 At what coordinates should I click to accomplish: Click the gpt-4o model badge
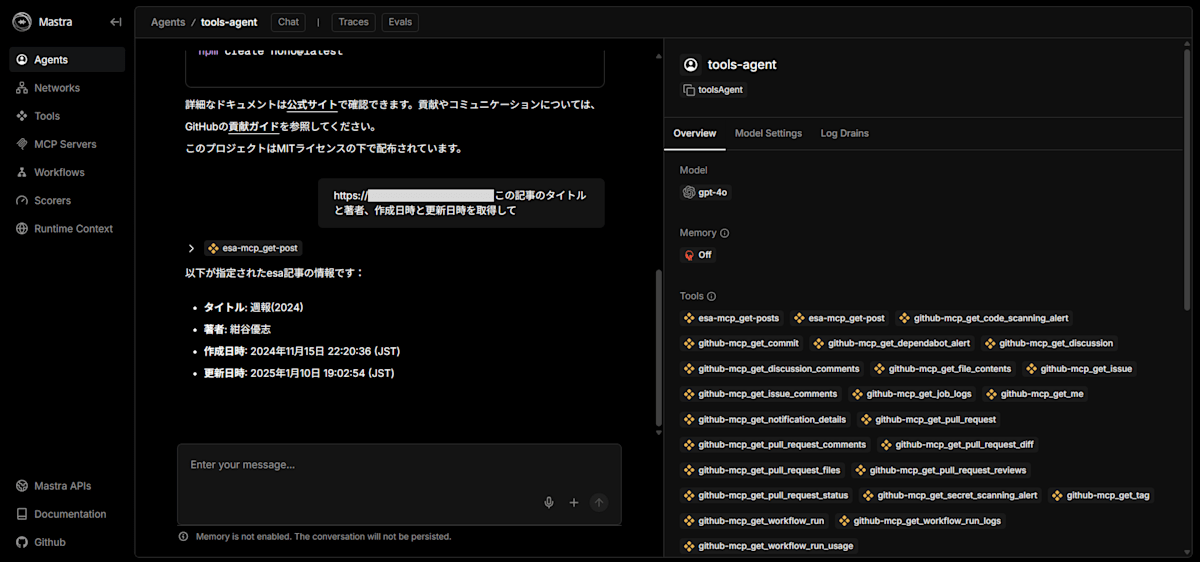coord(706,192)
